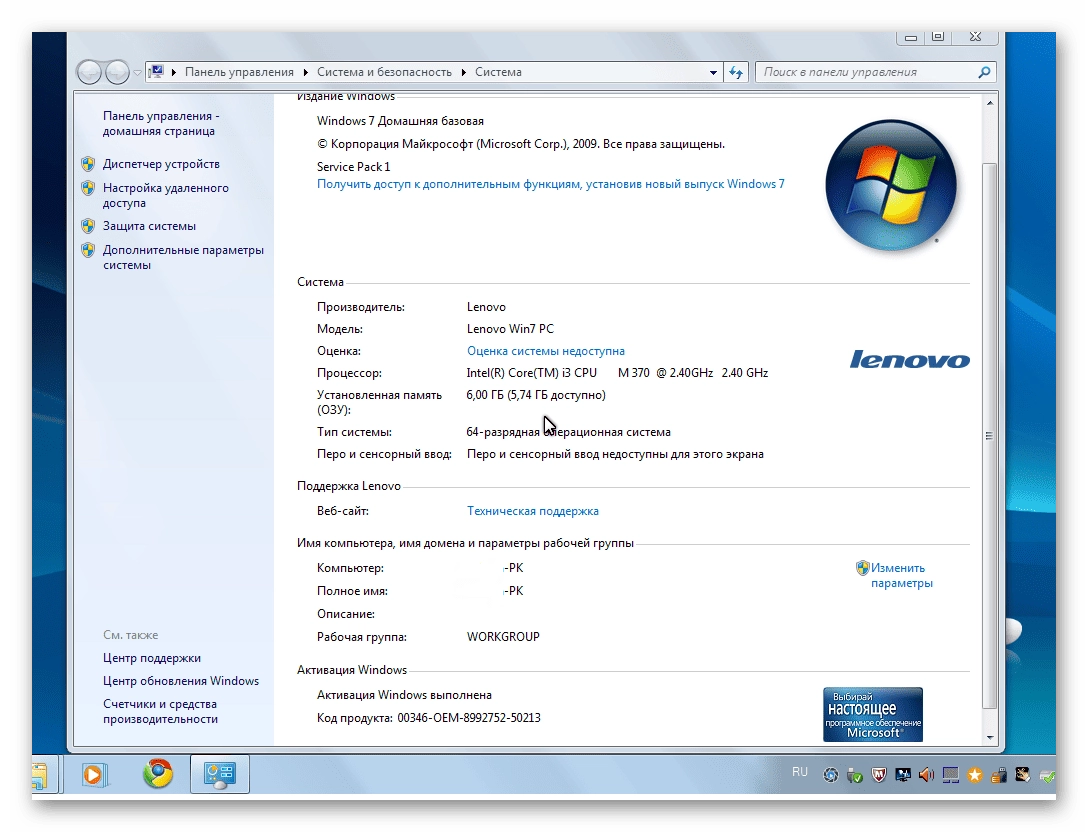Open Настройка удаленного доступа

(166, 195)
